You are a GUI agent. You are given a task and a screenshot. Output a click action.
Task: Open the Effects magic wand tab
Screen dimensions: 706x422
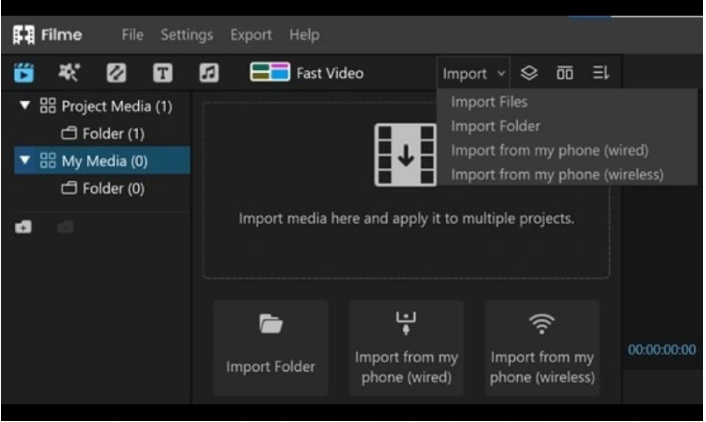click(x=69, y=73)
